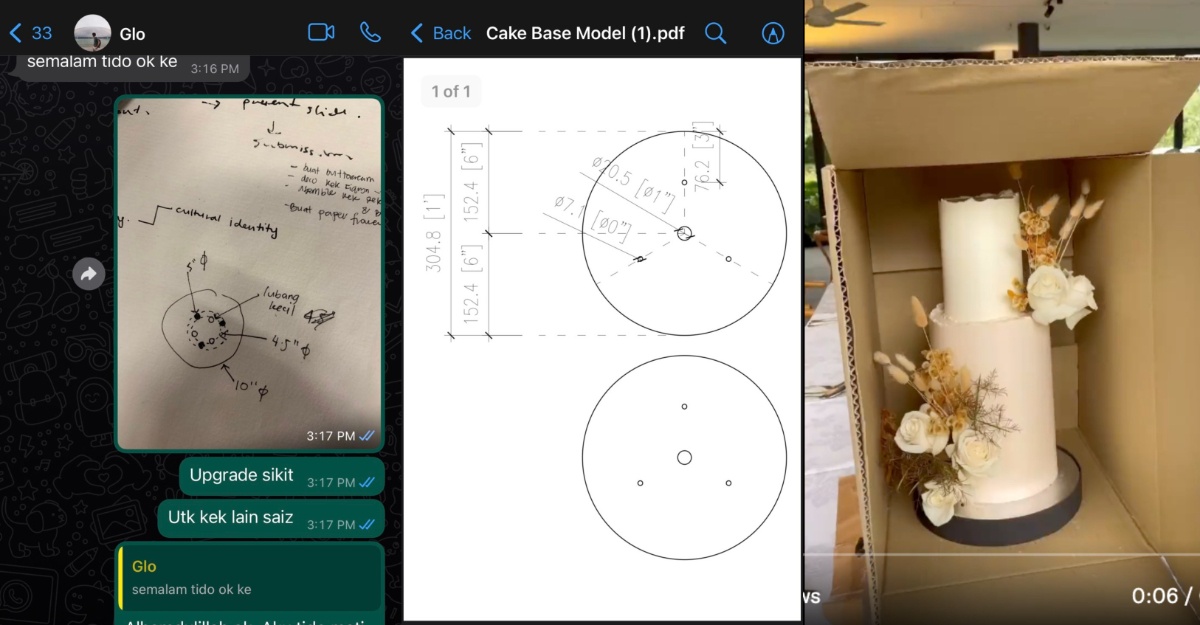
Task: Go back to chat list showing 33
Action: (31, 33)
